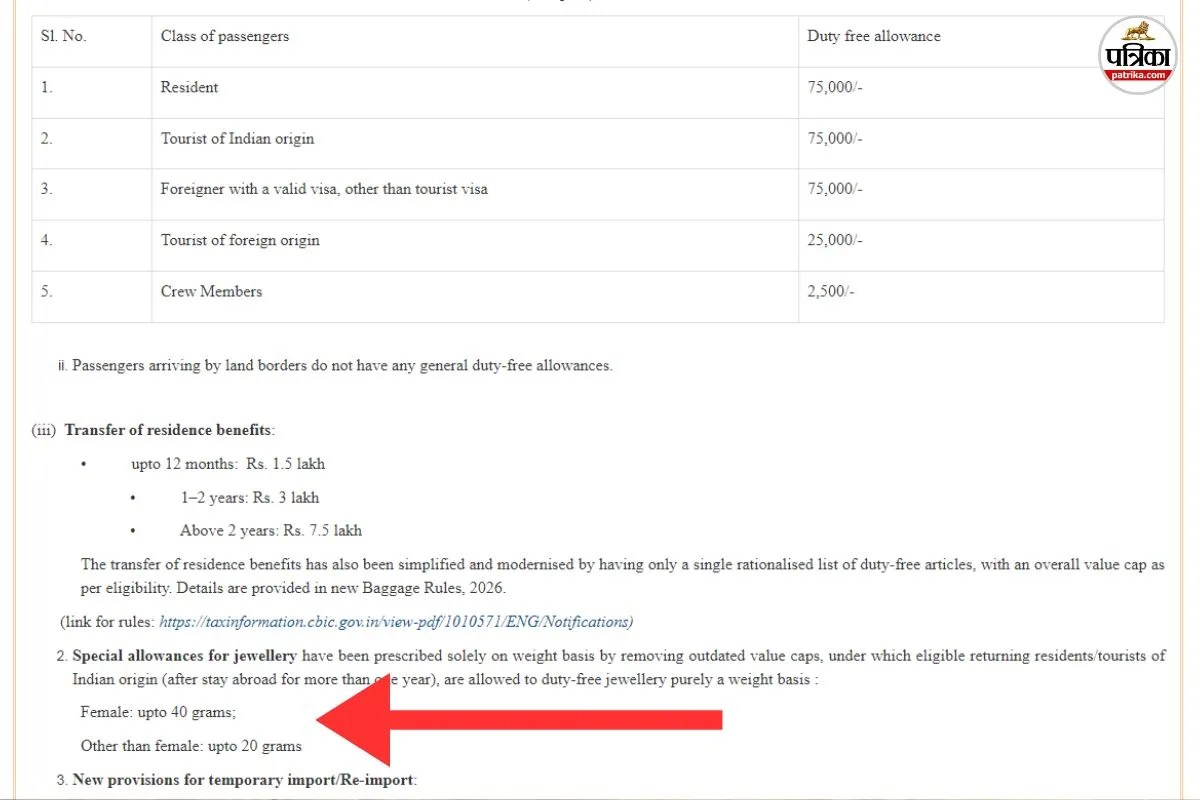Click "New provisions for temporary import/Re-import" heading
1200x800 pixels.
tap(243, 780)
